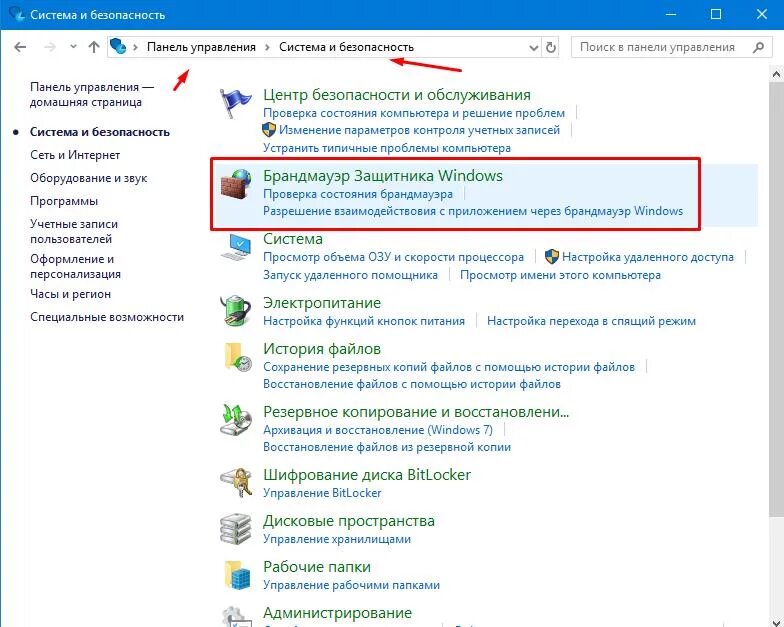Click Сохранение резервных копий файлов link

click(449, 367)
